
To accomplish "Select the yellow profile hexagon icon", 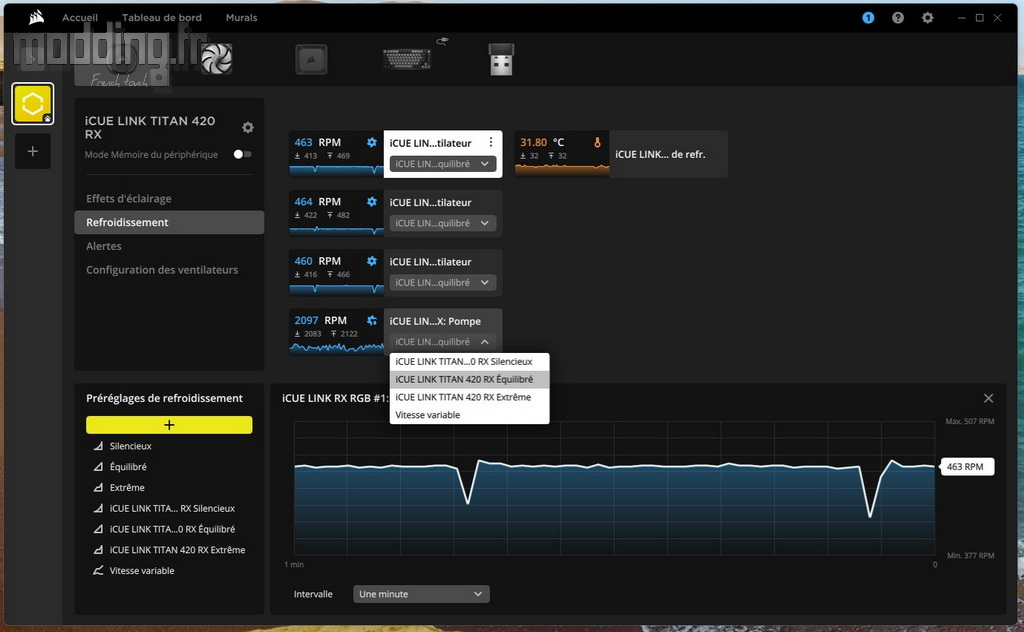I will tap(33, 103).
